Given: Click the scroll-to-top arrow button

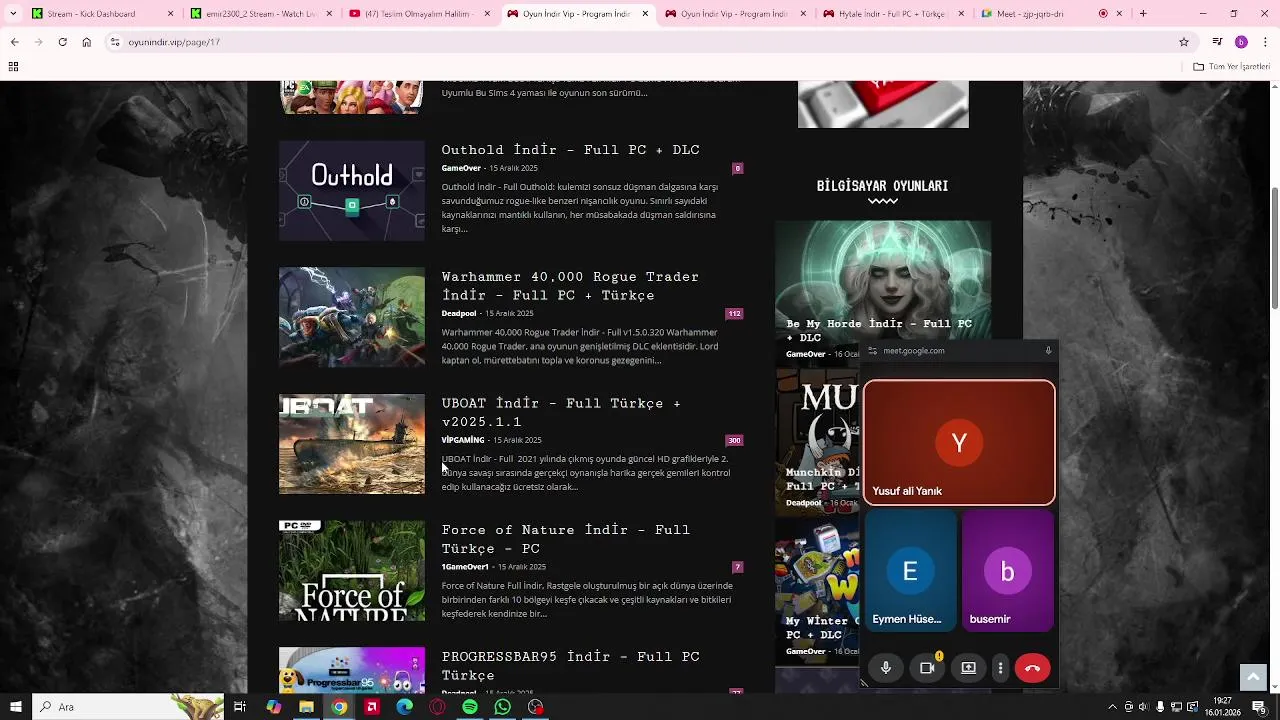Looking at the screenshot, I should point(1253,677).
